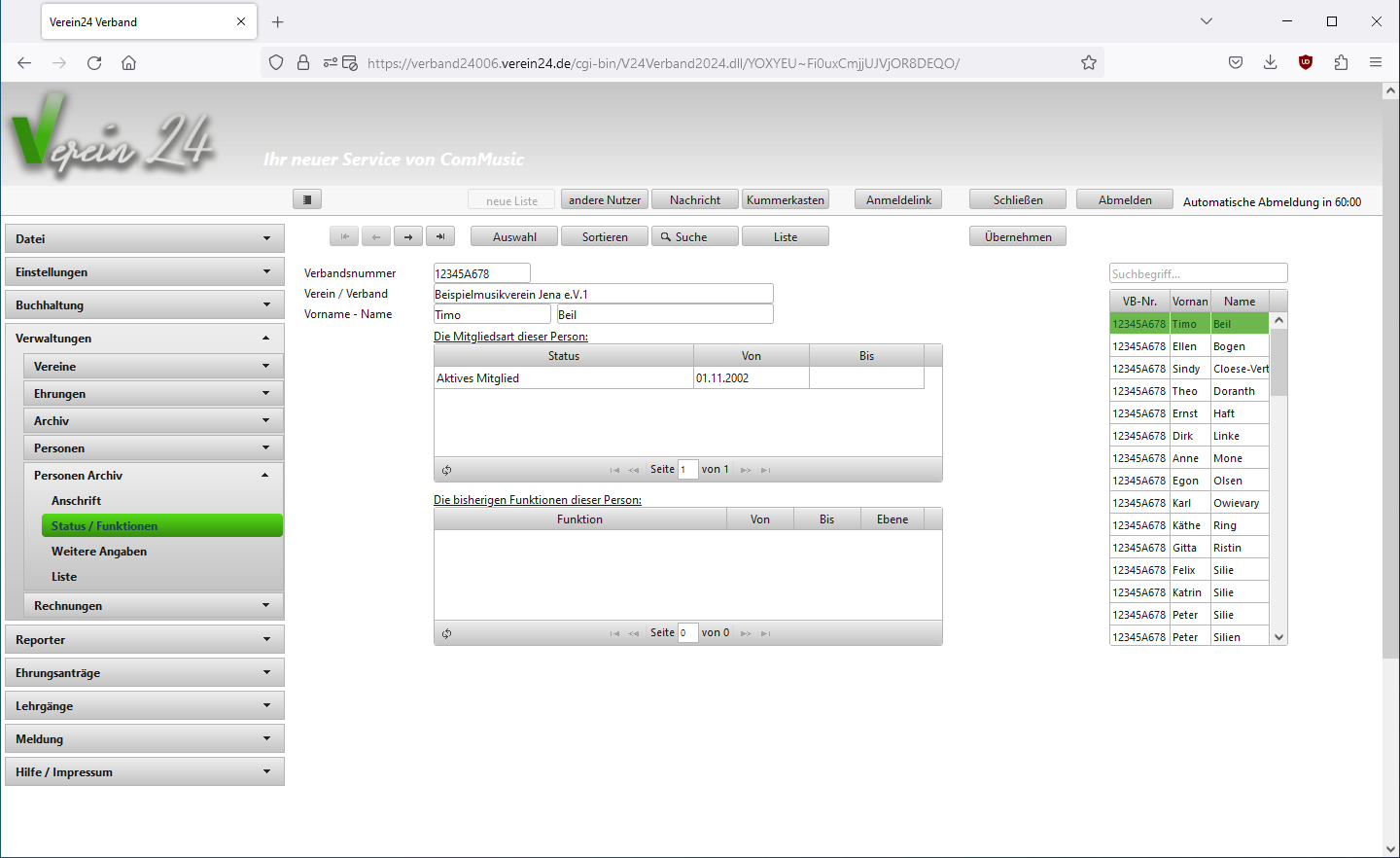The image size is (1400, 858).
Task: Expand the Lehrgänge menu section
Action: point(144,706)
